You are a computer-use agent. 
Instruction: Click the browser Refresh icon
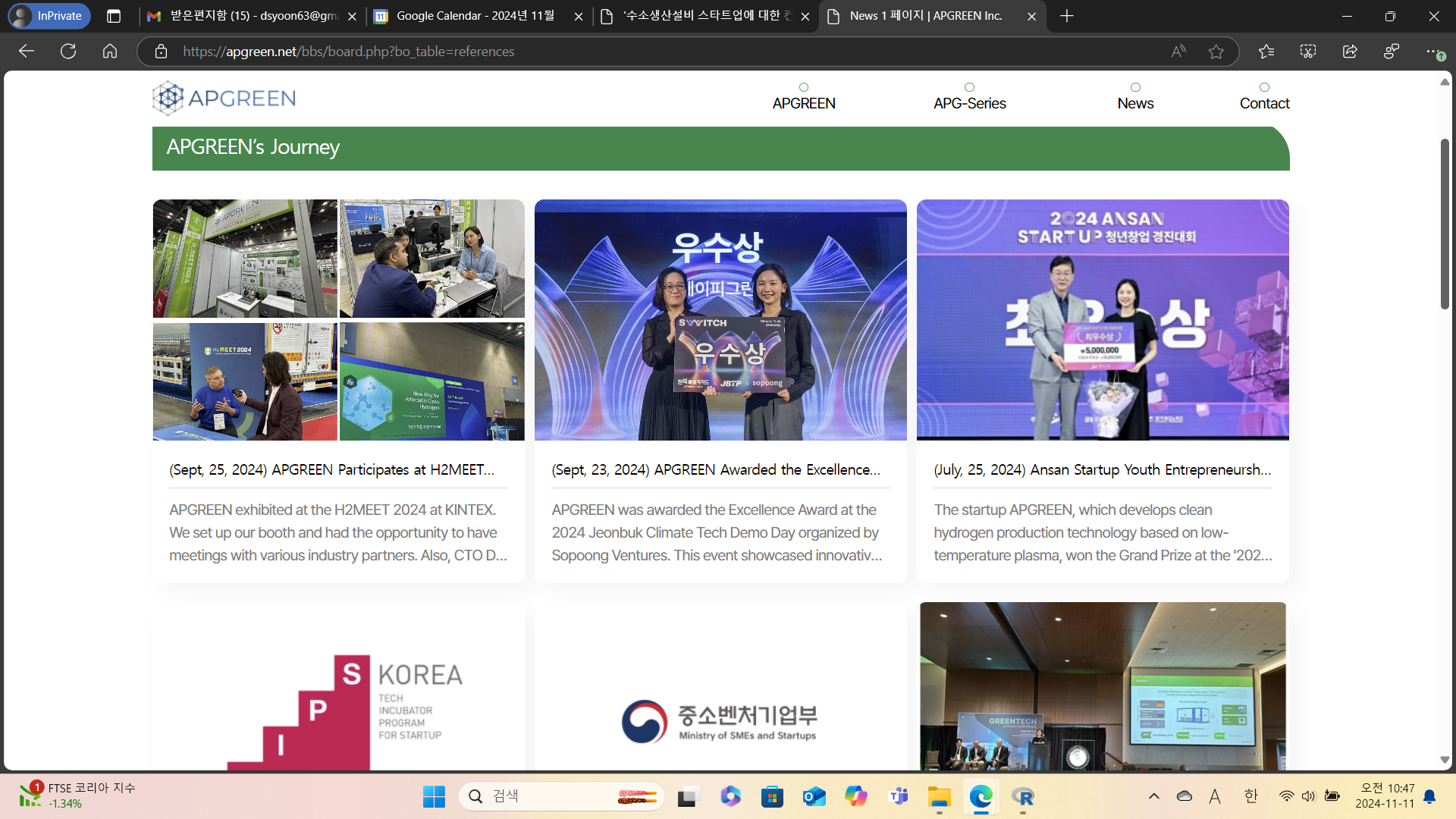pyautogui.click(x=68, y=52)
